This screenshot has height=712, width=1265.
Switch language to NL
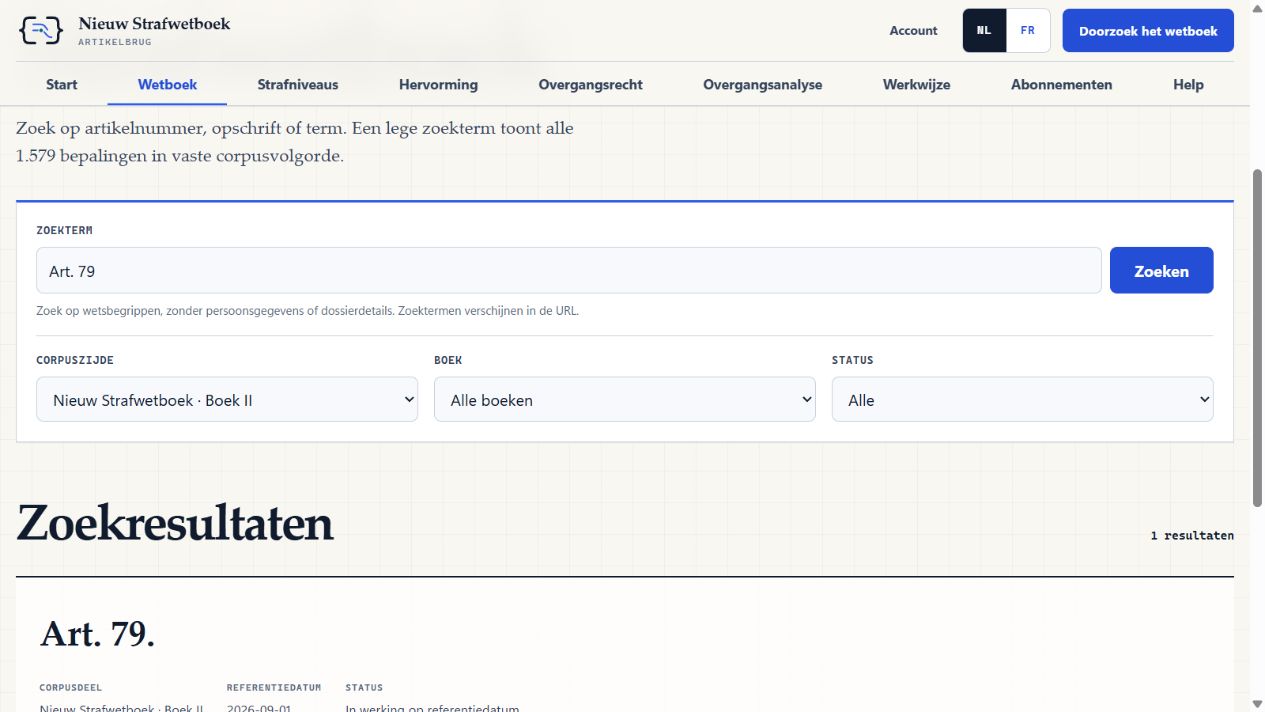984,30
